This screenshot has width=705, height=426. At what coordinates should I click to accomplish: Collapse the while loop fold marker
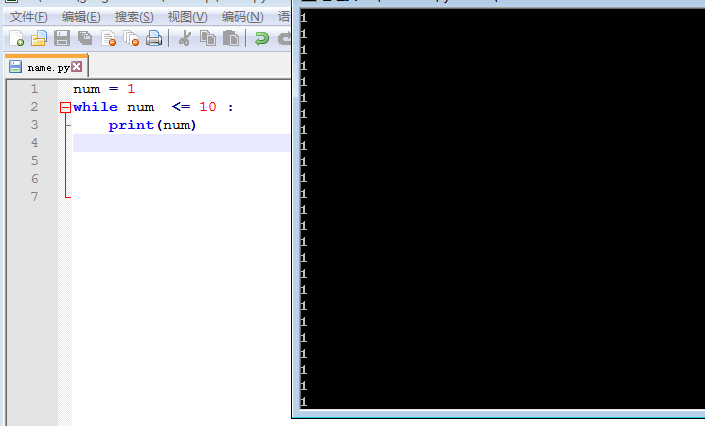[x=66, y=107]
